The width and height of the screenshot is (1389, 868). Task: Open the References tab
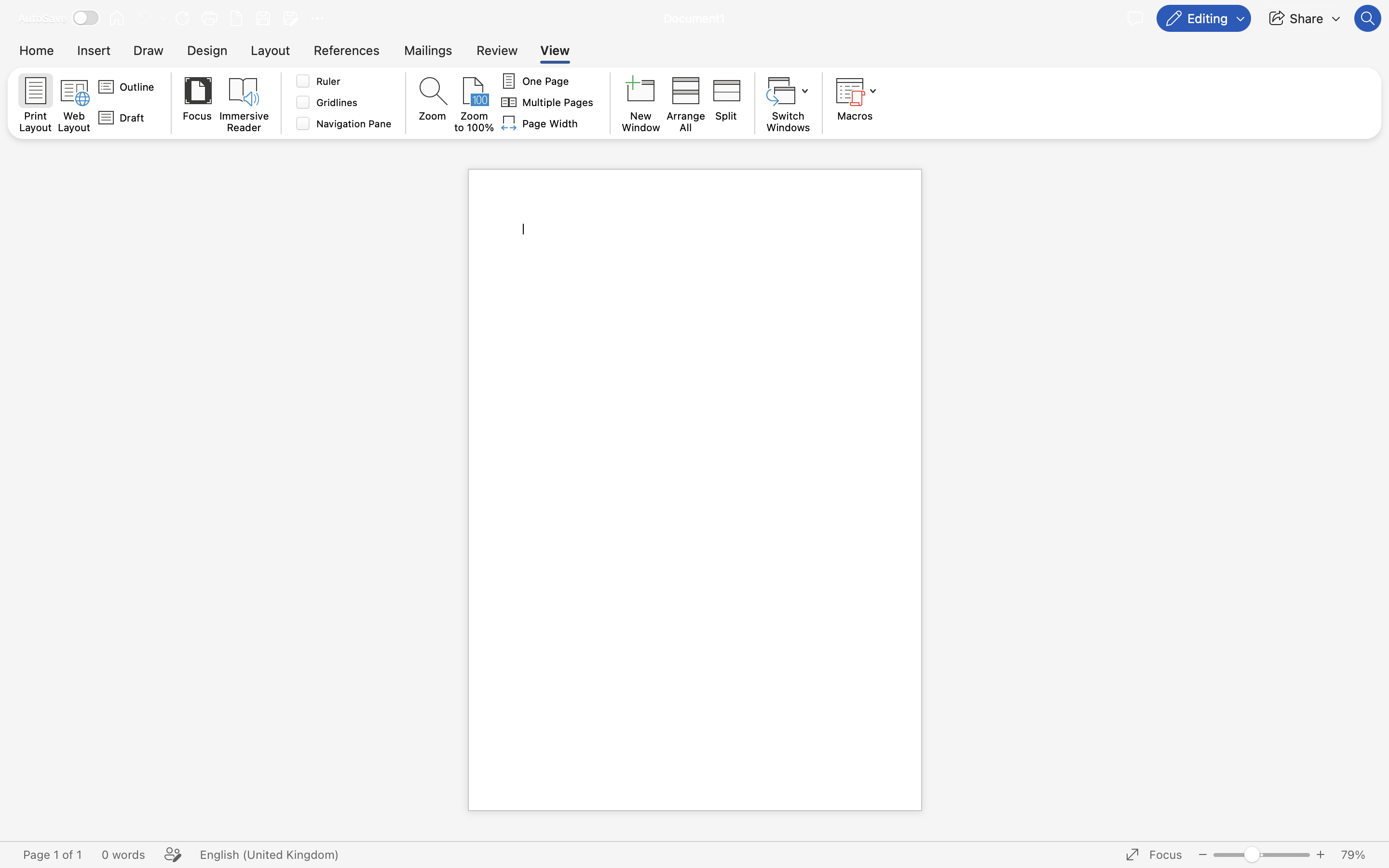coord(346,51)
